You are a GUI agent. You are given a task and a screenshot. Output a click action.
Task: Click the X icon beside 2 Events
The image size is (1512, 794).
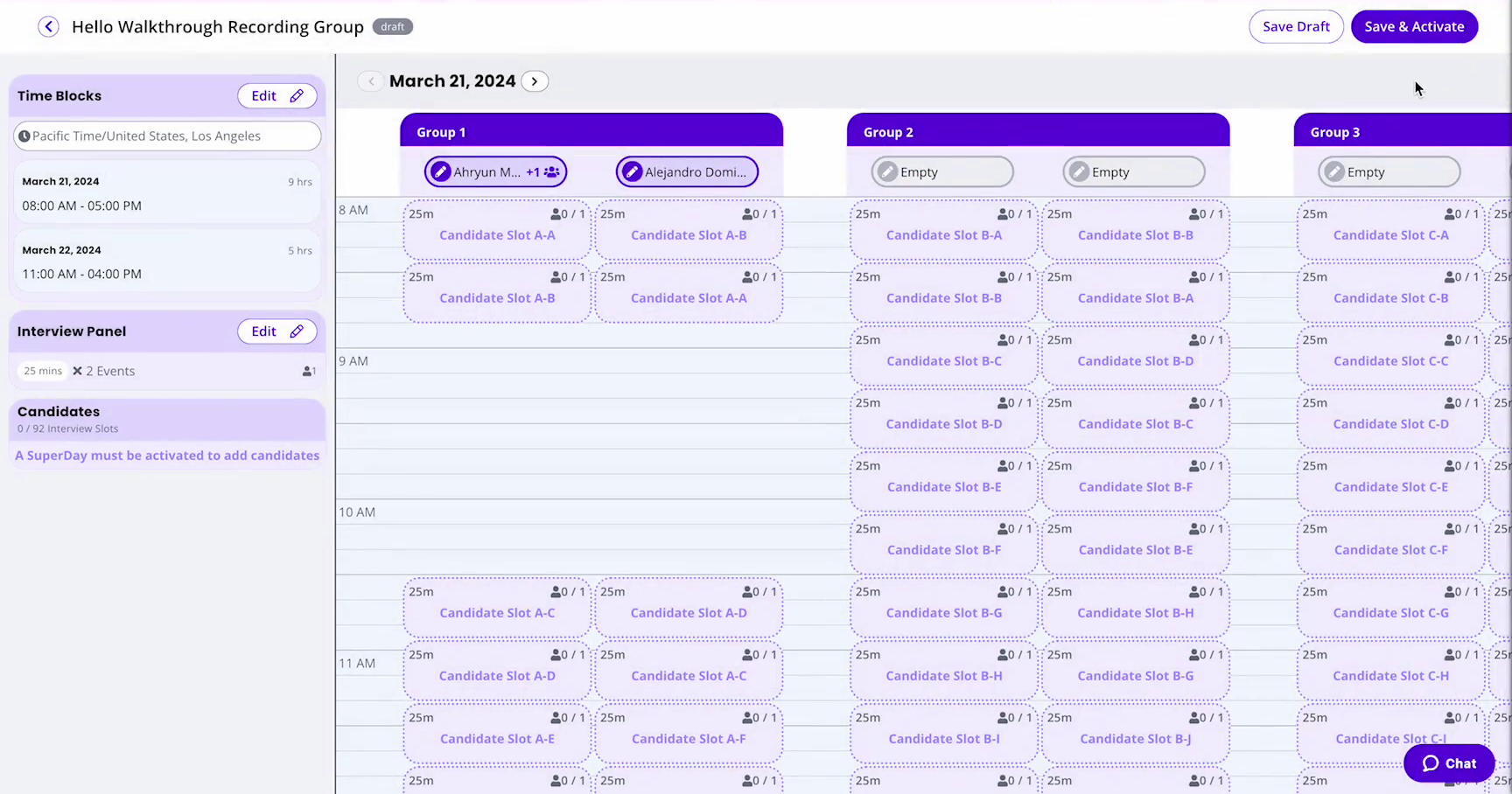(x=77, y=371)
